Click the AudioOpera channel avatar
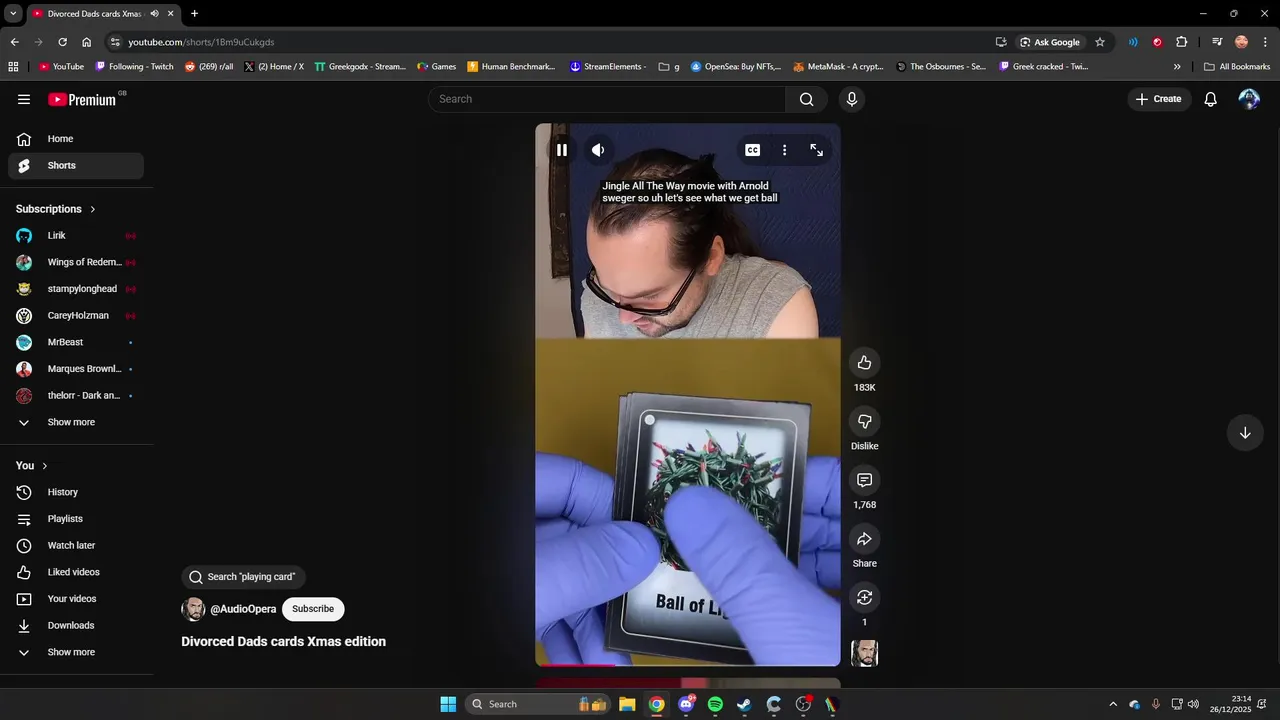The height and width of the screenshot is (720, 1280). pos(193,609)
